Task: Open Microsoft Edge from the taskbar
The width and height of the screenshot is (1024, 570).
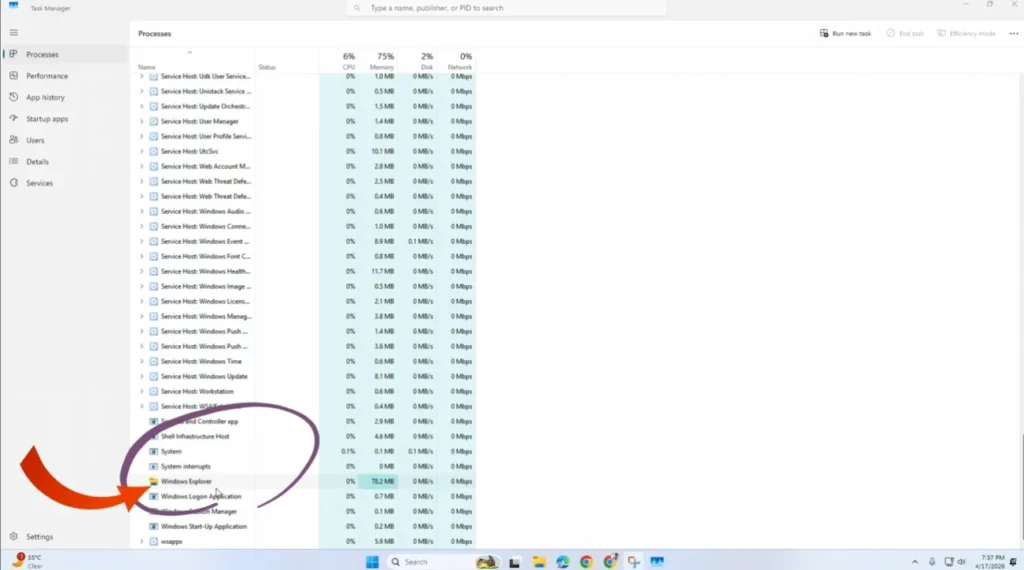Action: pyautogui.click(x=562, y=562)
